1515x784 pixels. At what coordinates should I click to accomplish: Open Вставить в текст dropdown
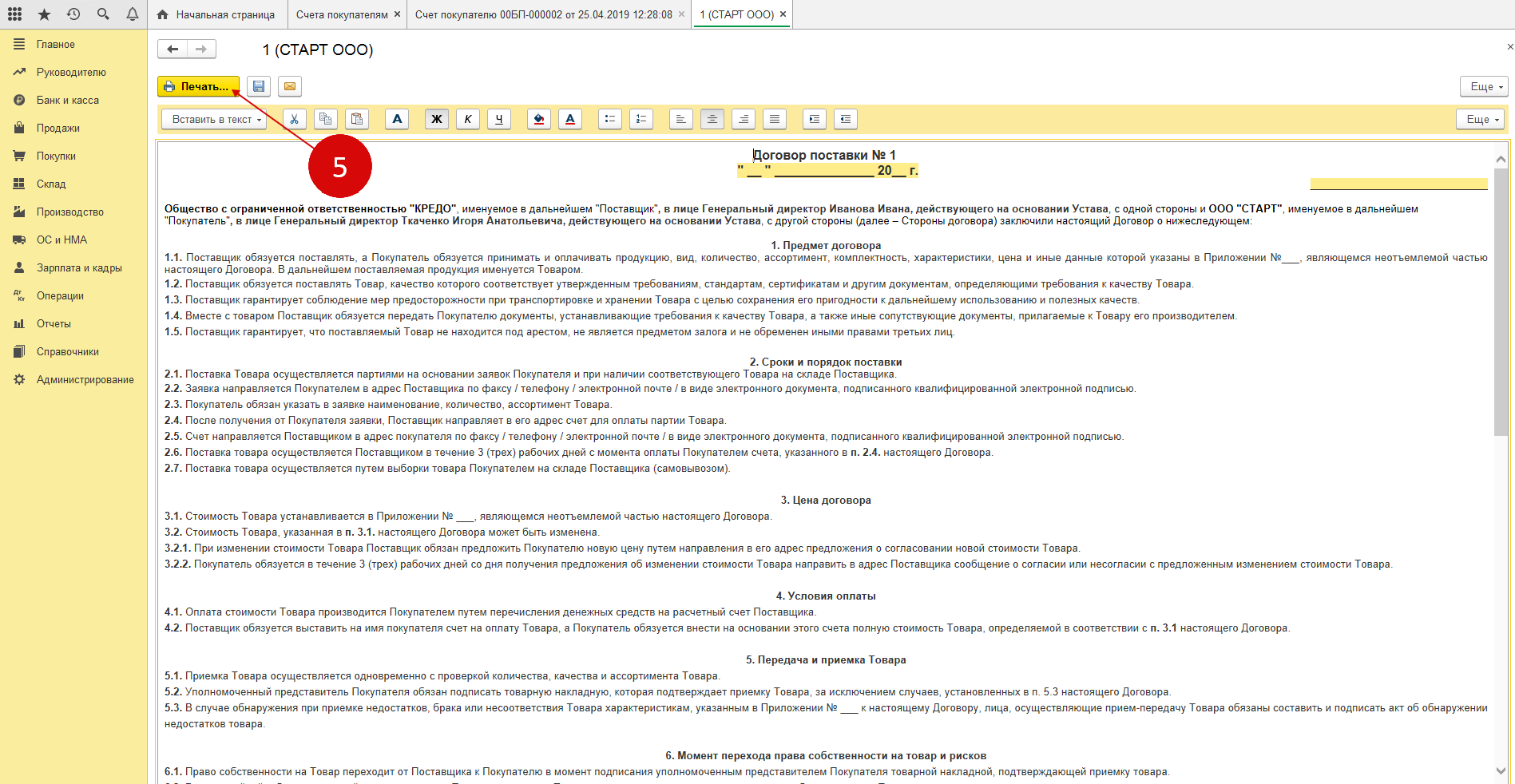[216, 119]
